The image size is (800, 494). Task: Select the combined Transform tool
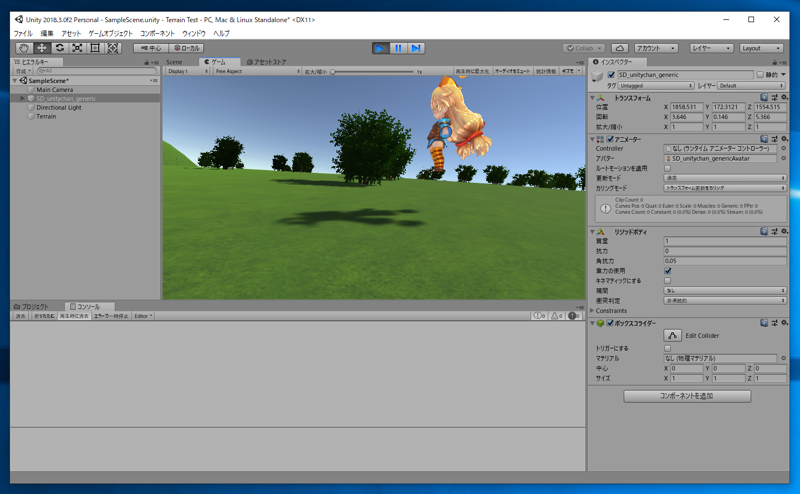[x=113, y=48]
